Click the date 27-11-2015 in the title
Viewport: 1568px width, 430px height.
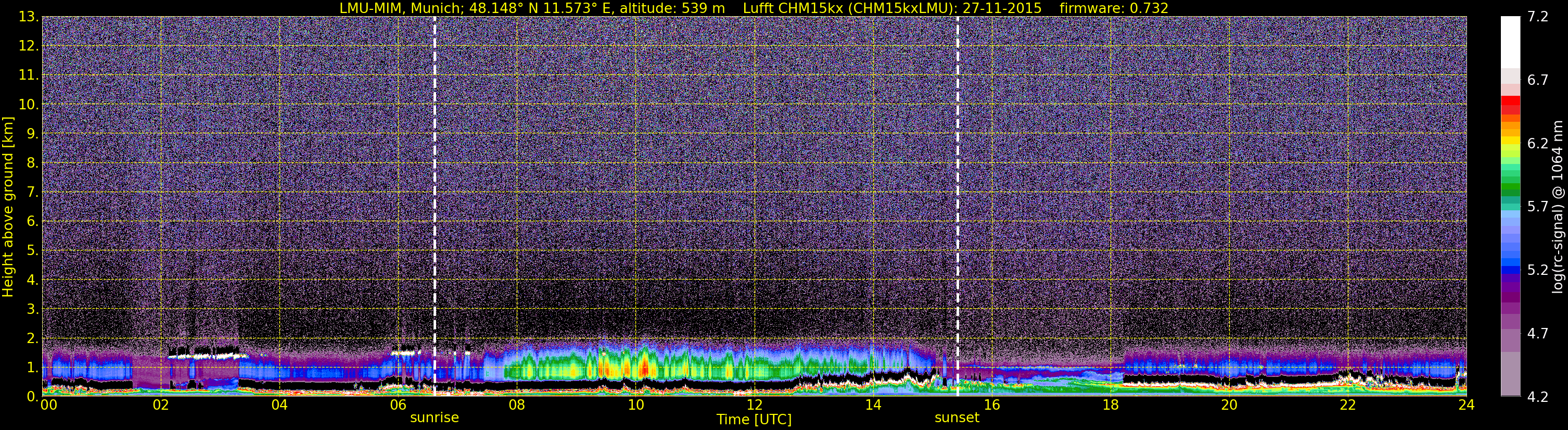[1002, 8]
